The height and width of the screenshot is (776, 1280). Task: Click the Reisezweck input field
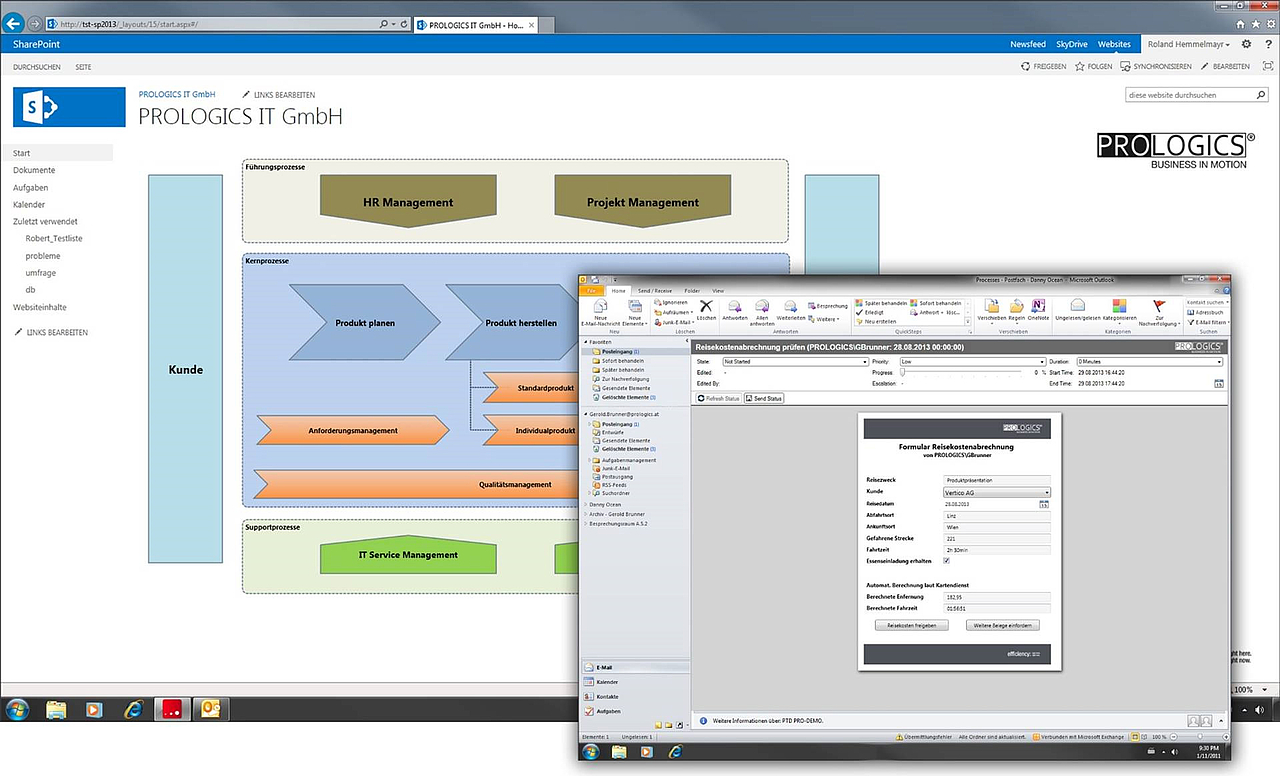[x=997, y=480]
